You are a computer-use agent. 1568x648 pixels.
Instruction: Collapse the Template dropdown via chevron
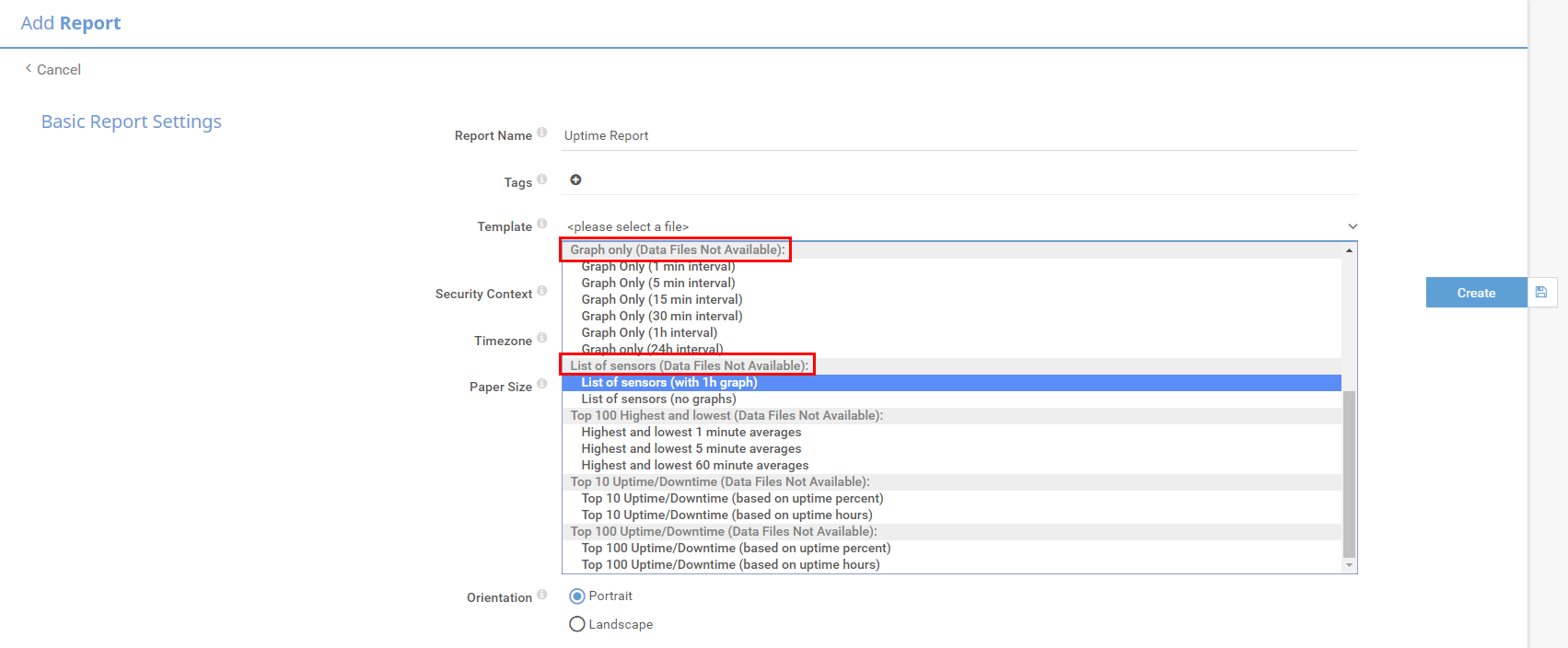pyautogui.click(x=1352, y=226)
